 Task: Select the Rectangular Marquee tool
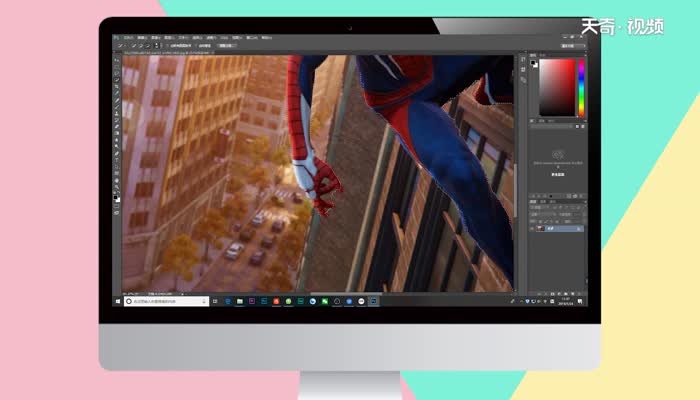pos(117,67)
